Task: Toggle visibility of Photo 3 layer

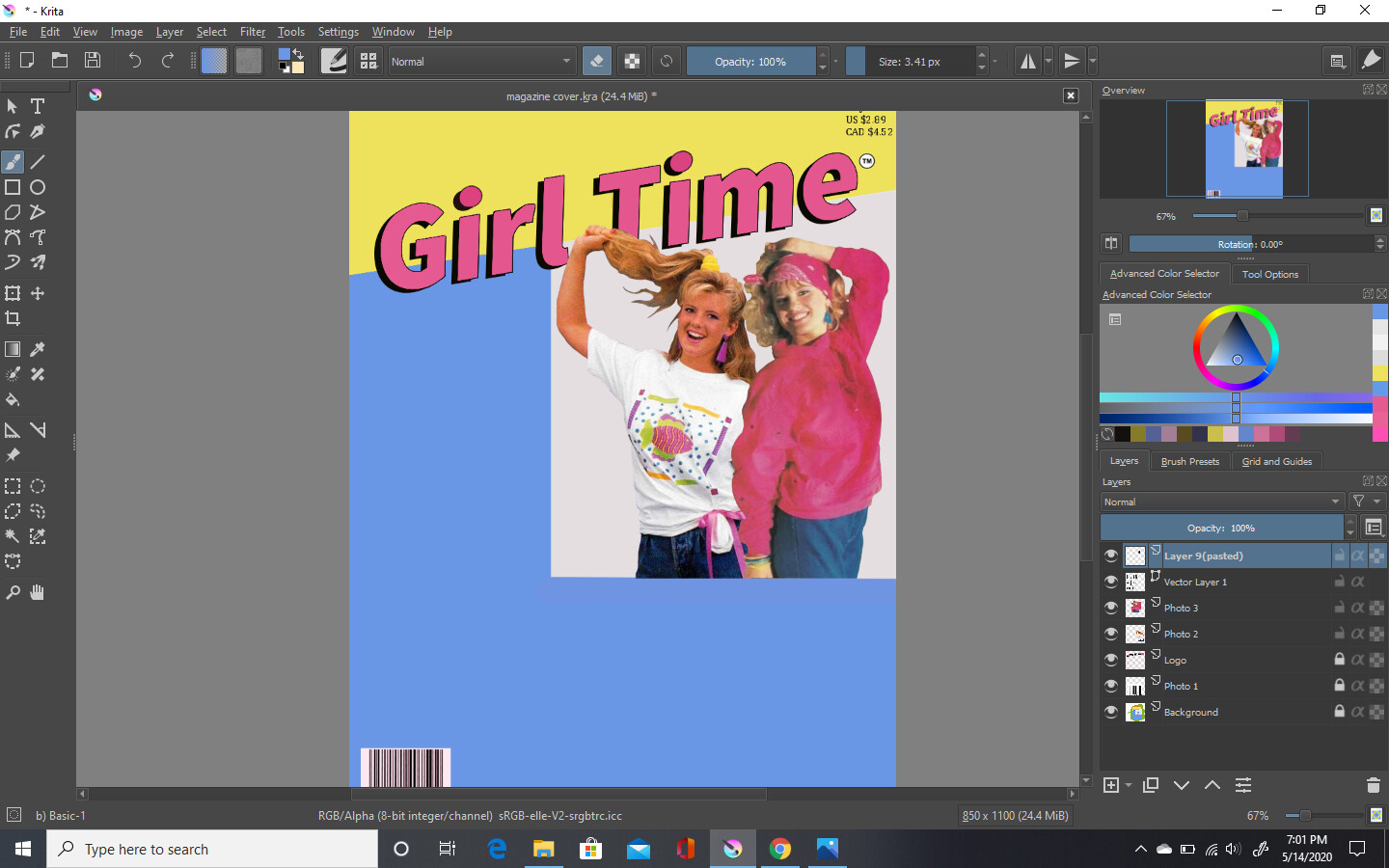Action: click(1111, 608)
